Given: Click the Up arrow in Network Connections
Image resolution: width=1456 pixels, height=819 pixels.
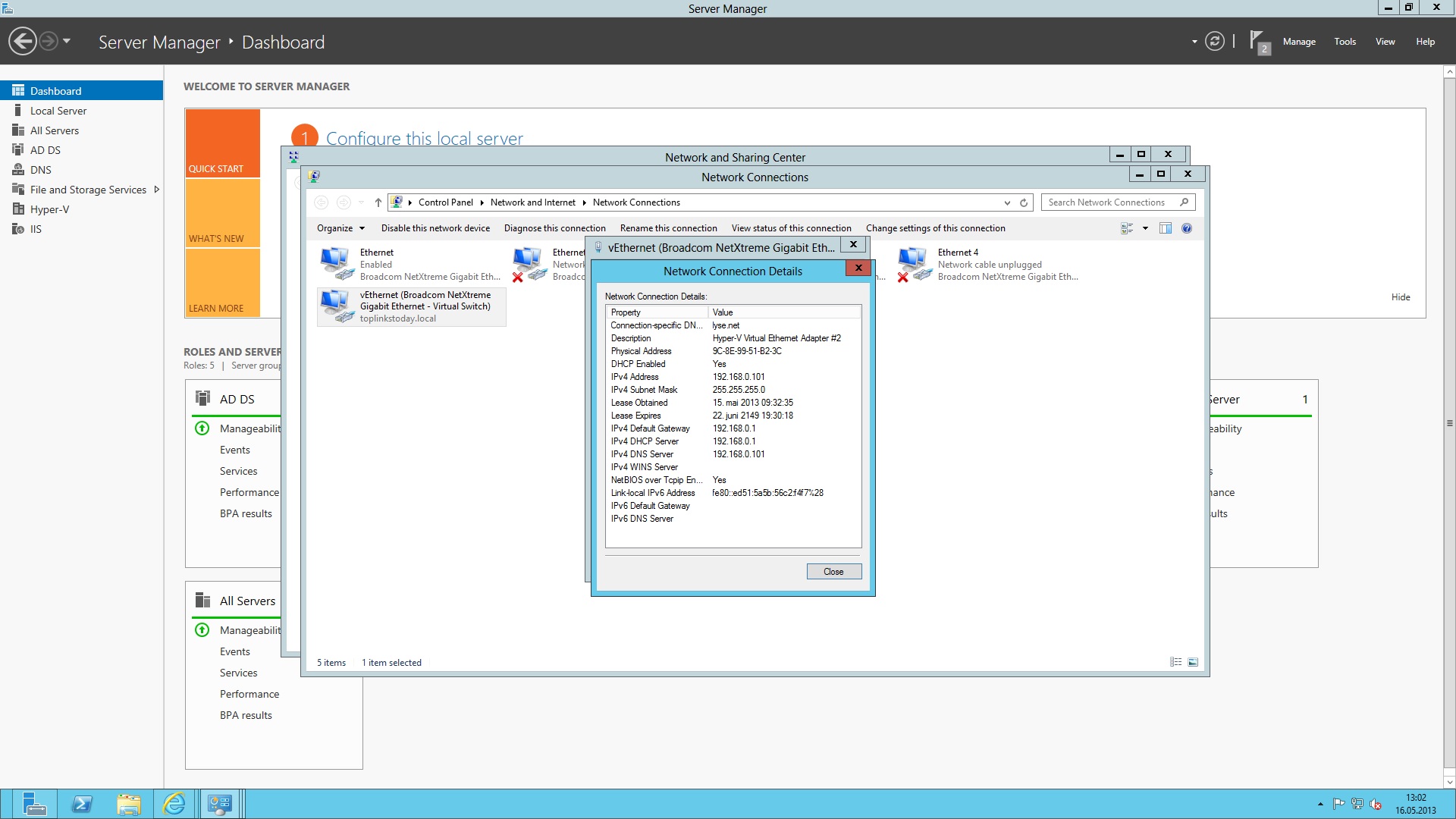Looking at the screenshot, I should [378, 202].
